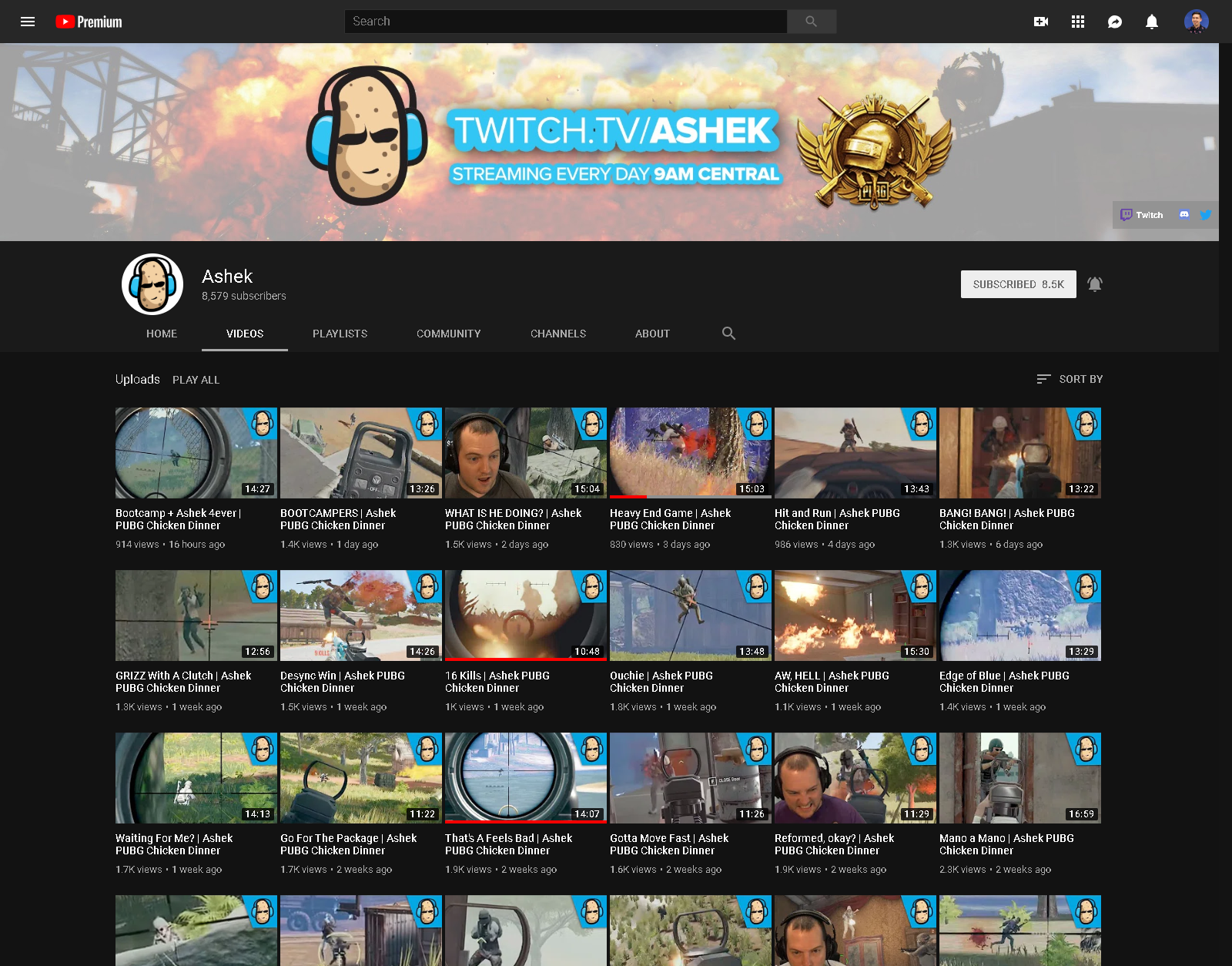Open Hit and Run video thumbnail

point(855,453)
